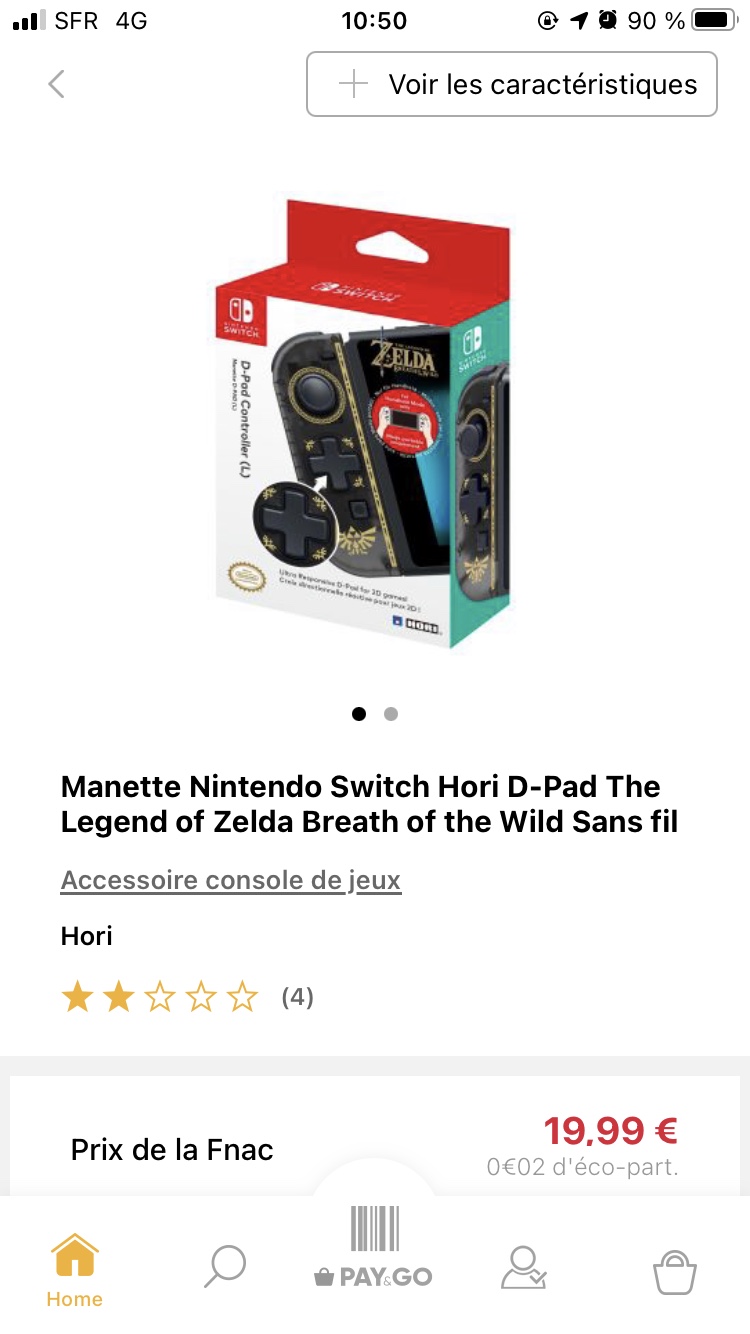This screenshot has height=1334, width=750.
Task: Tap the 19,99 € price
Action: coord(611,1131)
